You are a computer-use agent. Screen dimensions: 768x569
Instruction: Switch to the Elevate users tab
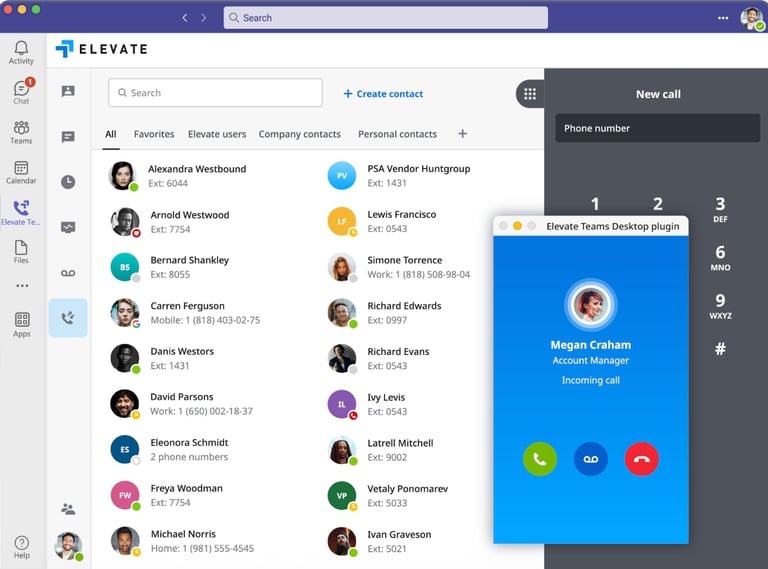click(217, 134)
